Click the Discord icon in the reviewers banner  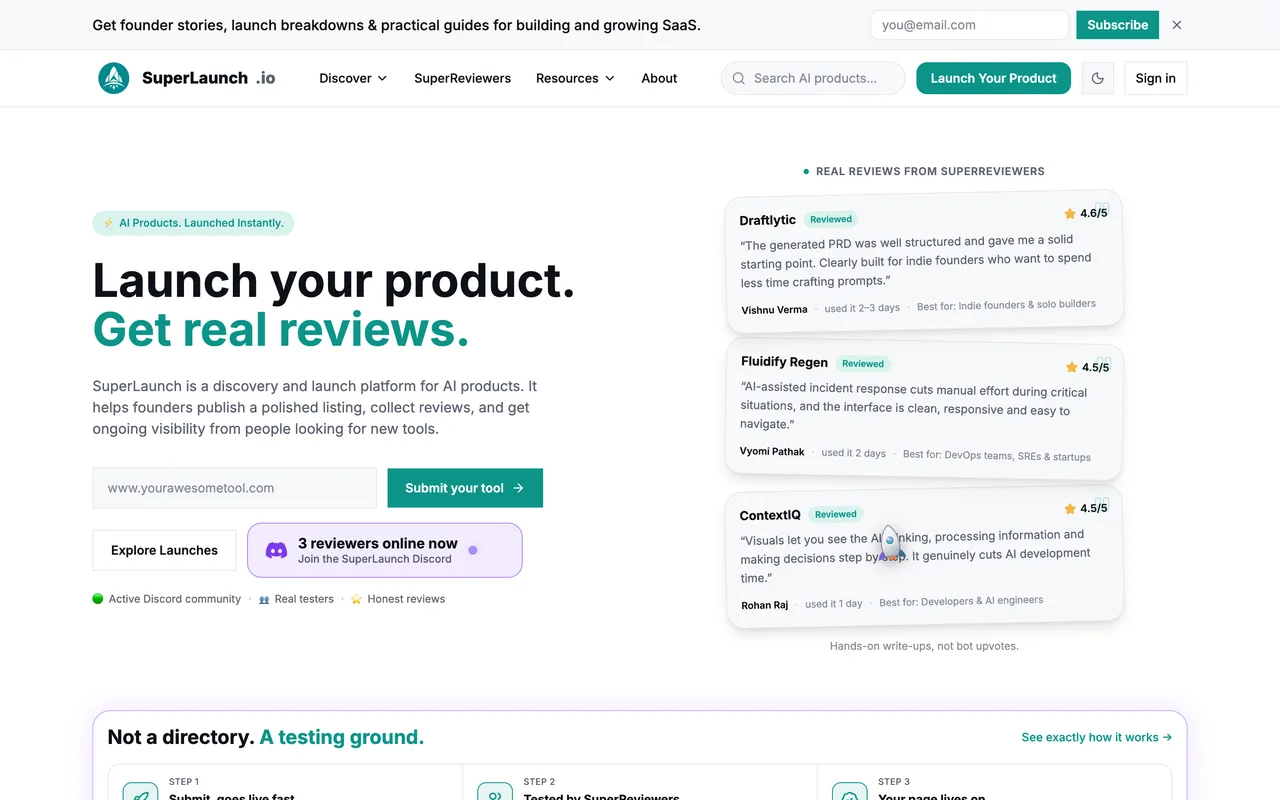[276, 550]
